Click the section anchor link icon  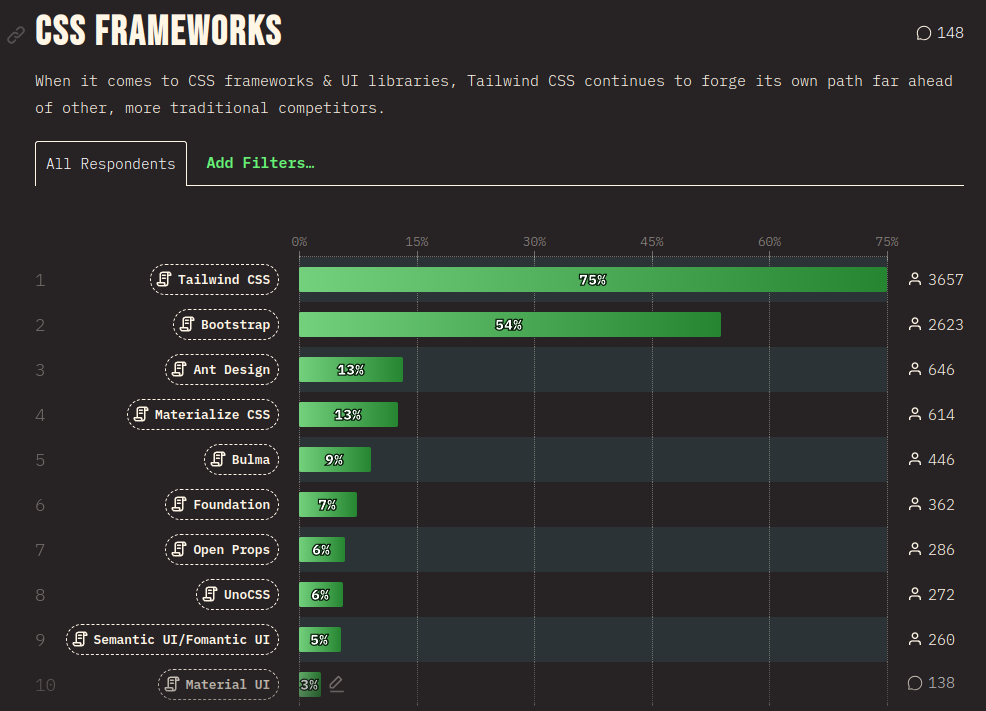coord(15,35)
